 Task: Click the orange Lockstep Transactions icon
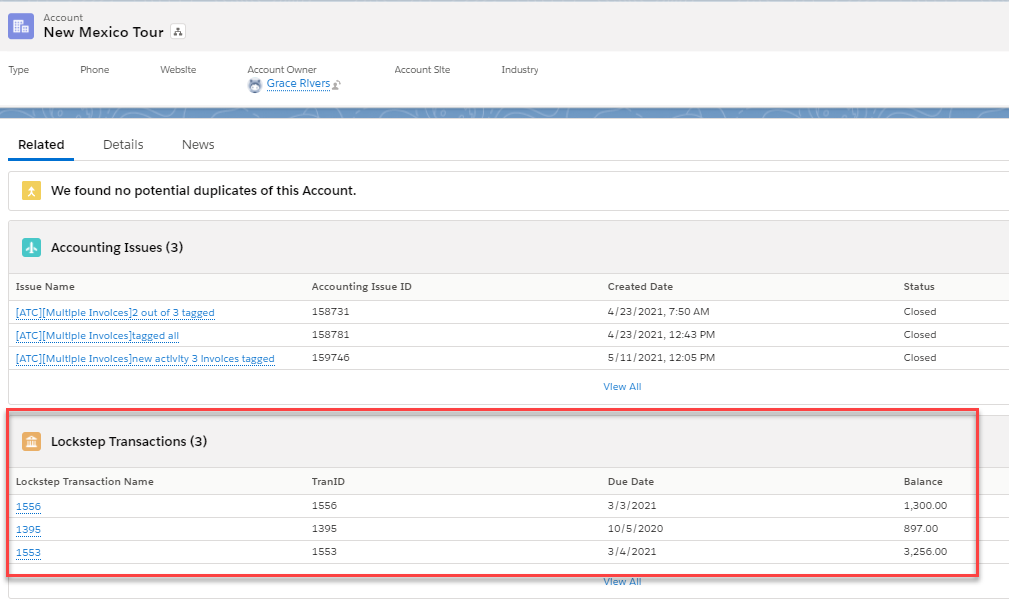32,441
